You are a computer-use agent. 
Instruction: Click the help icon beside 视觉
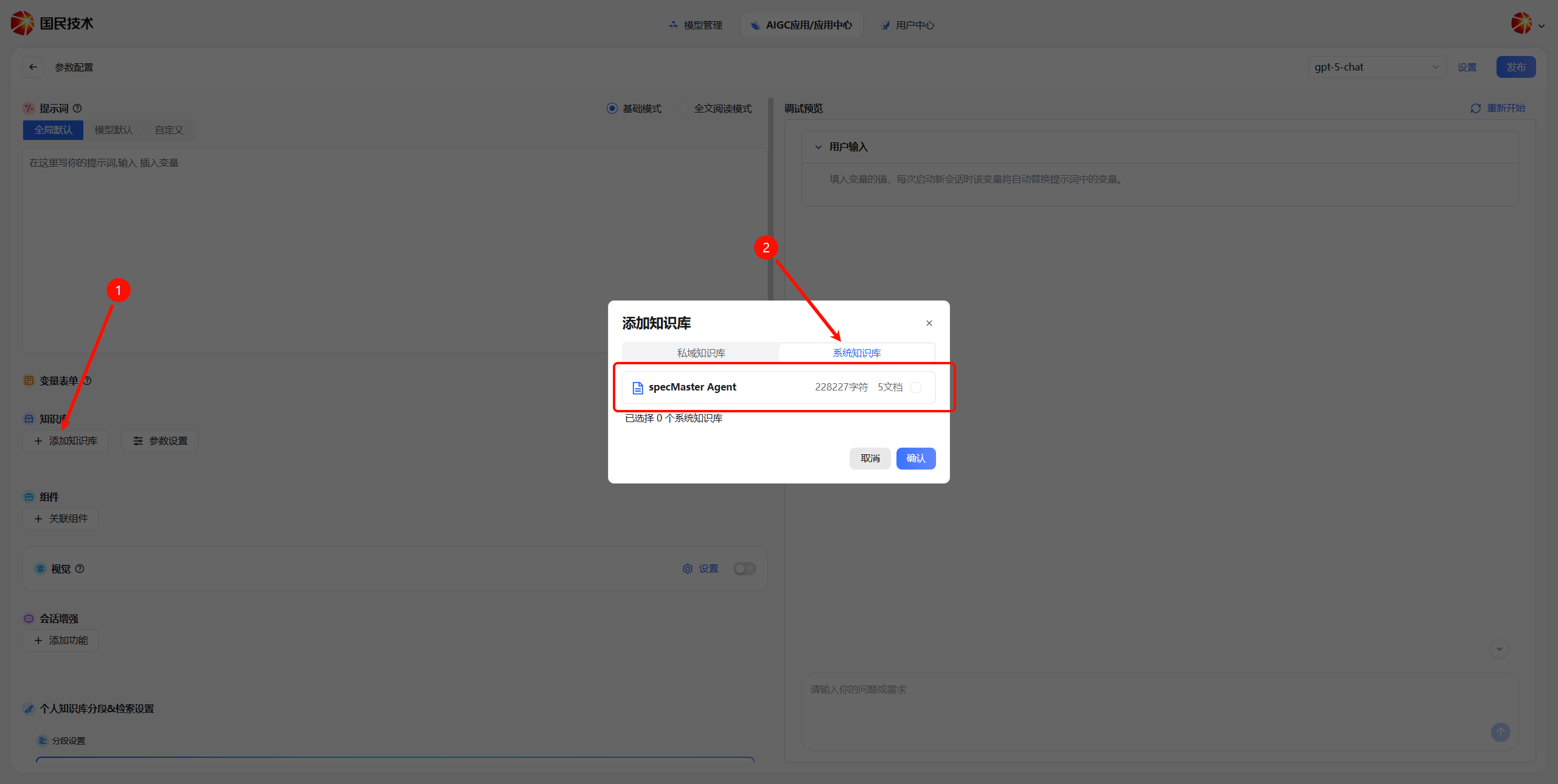[80, 569]
